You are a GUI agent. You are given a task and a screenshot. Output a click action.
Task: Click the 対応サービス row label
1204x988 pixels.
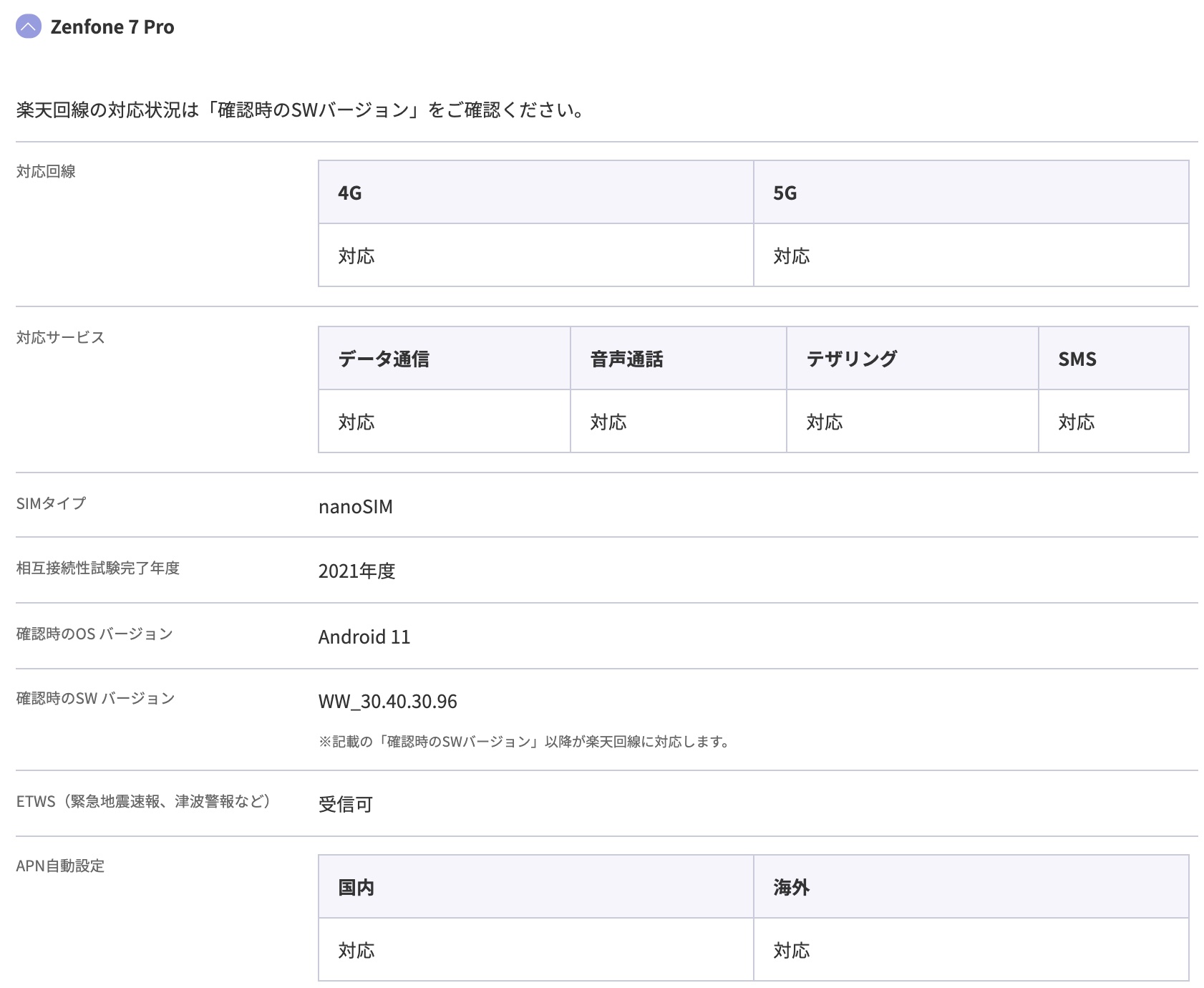click(61, 337)
